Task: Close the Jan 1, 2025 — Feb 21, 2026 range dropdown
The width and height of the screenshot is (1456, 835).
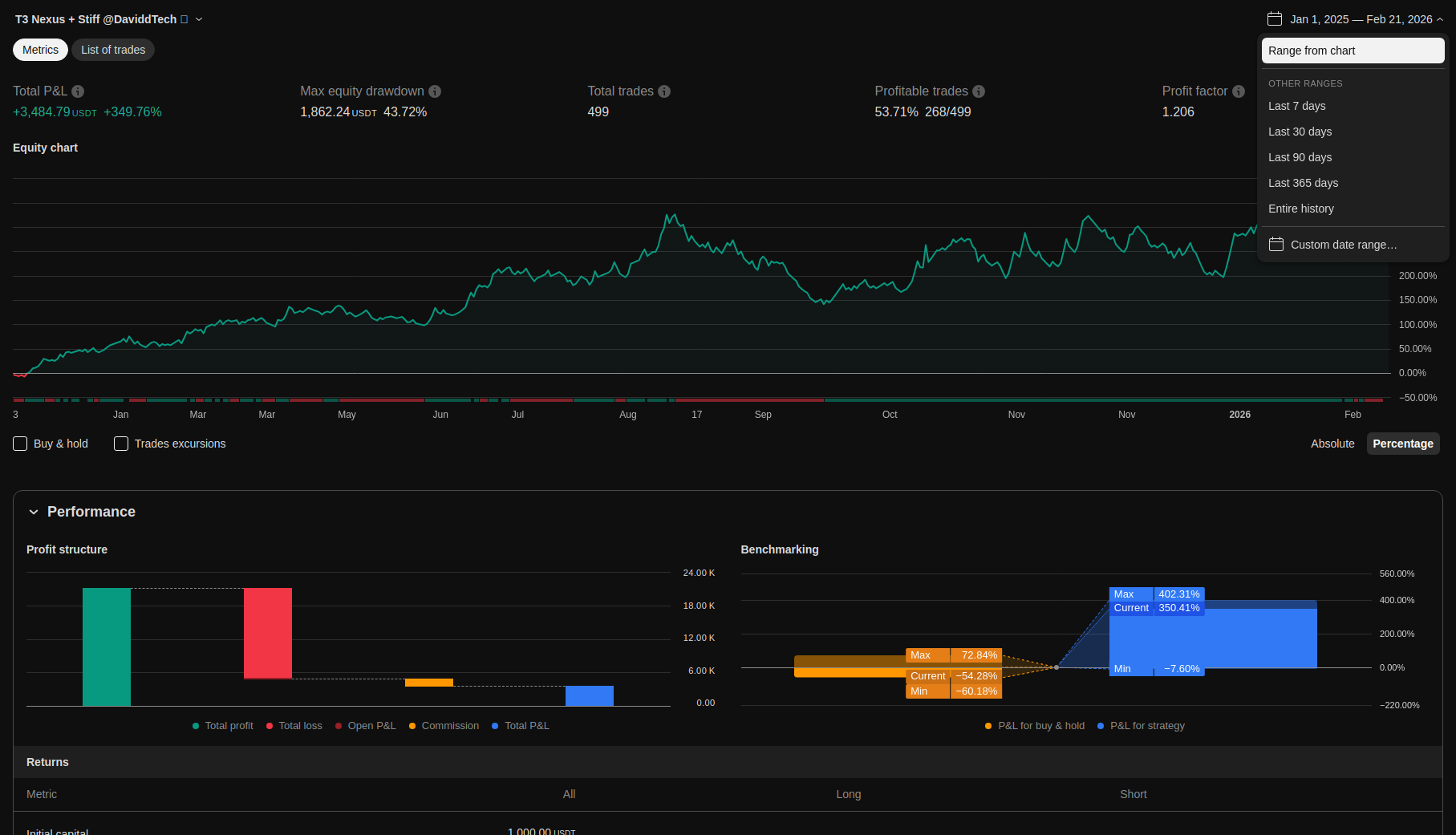Action: tap(1440, 19)
